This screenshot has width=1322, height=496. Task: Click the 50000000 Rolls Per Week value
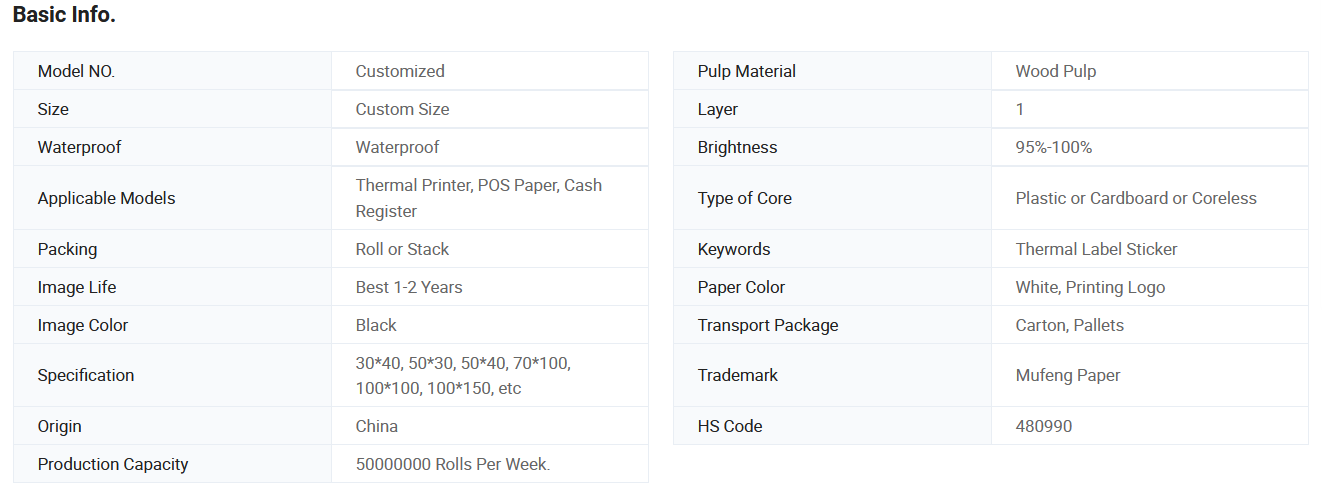453,464
